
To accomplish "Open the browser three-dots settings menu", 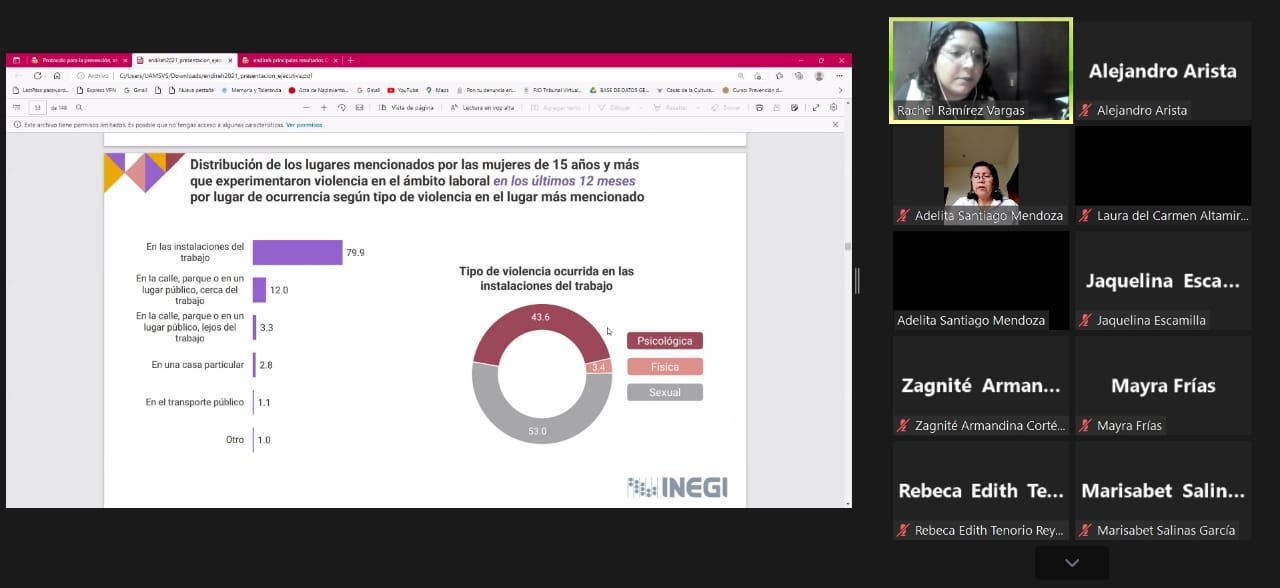I will [x=838, y=75].
